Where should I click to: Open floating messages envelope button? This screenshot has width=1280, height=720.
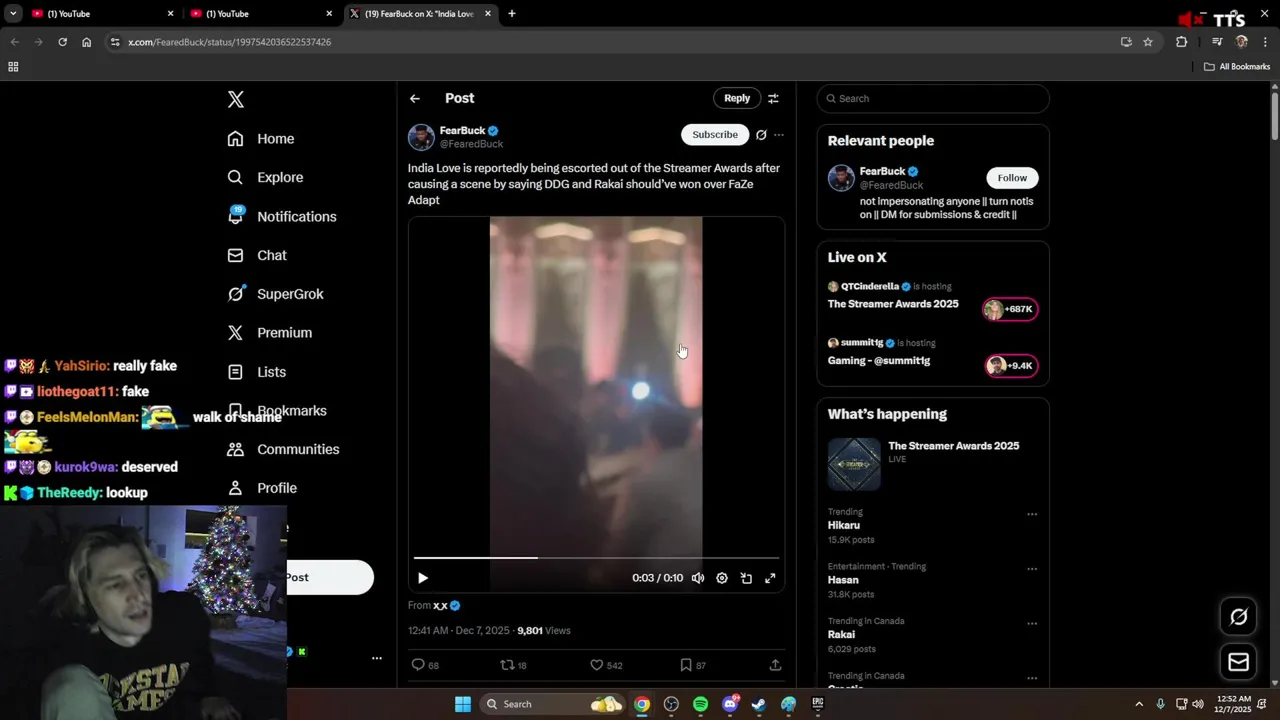1238,662
